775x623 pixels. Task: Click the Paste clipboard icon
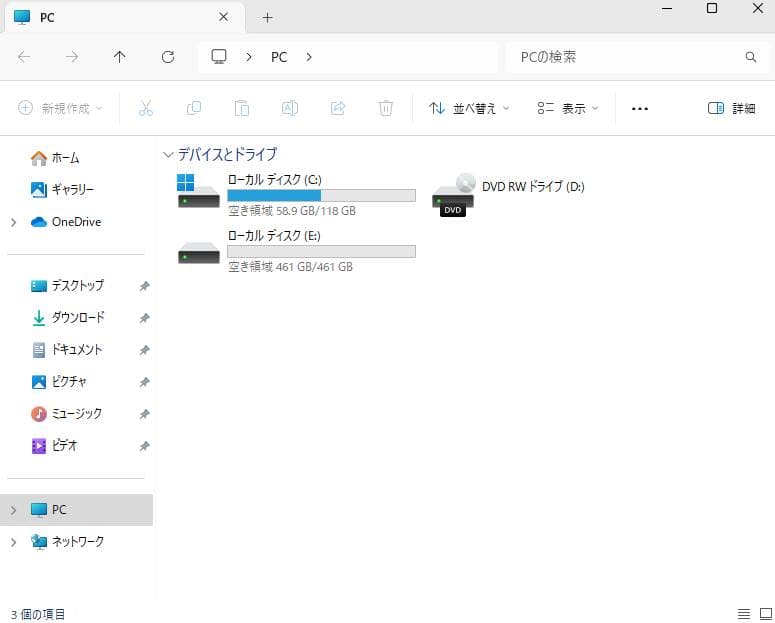(x=242, y=108)
